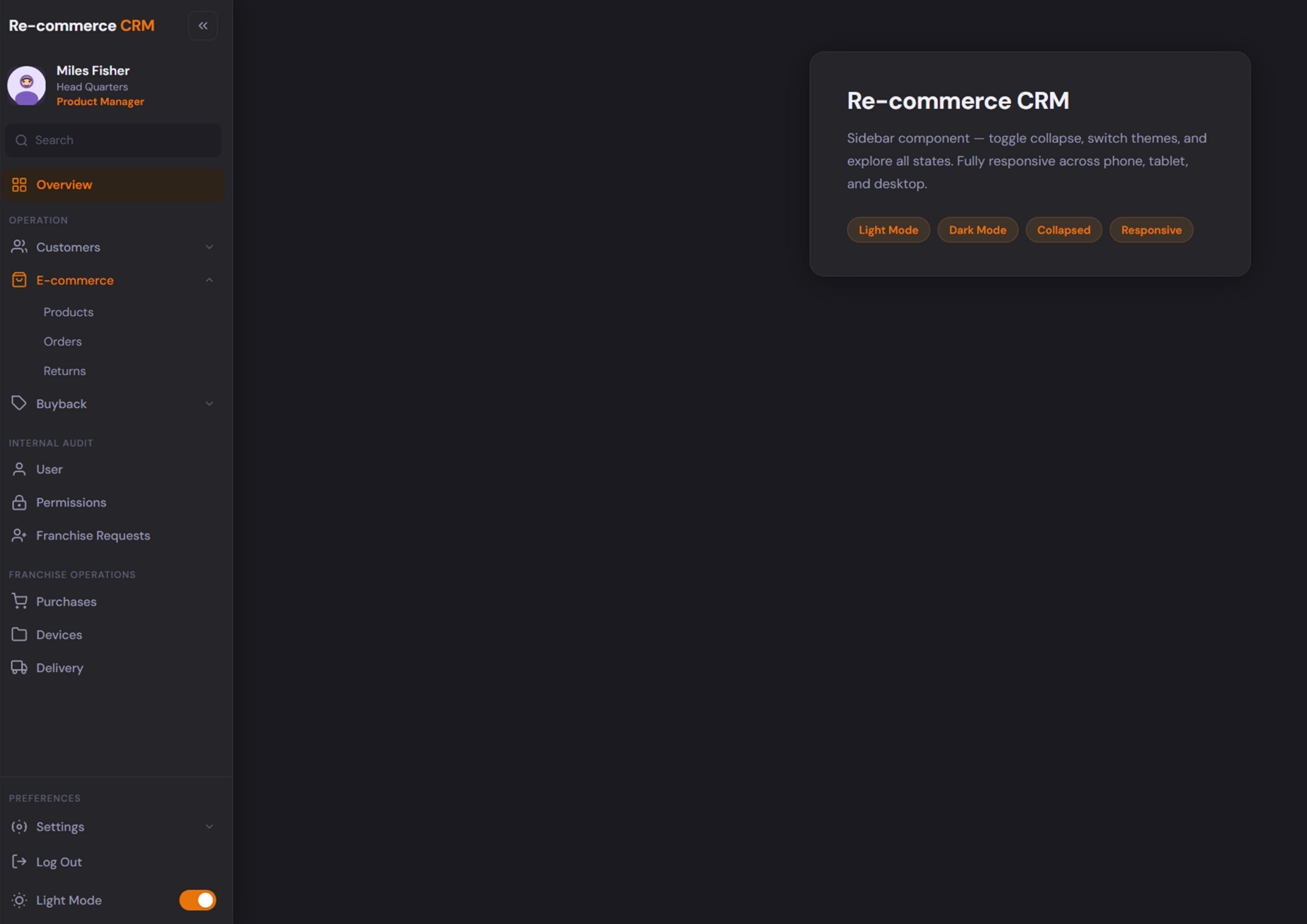Open the Orders page
The height and width of the screenshot is (924, 1307).
(x=63, y=341)
